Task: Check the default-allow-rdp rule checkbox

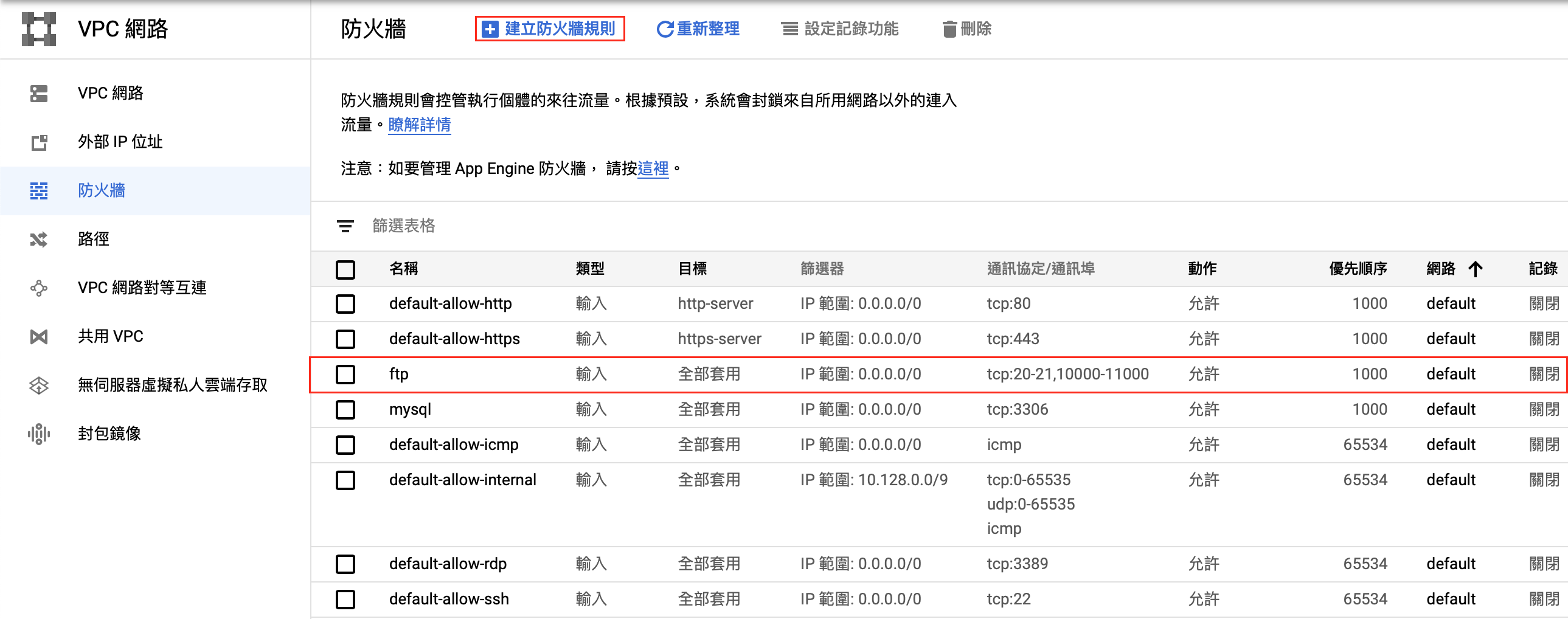Action: point(345,564)
